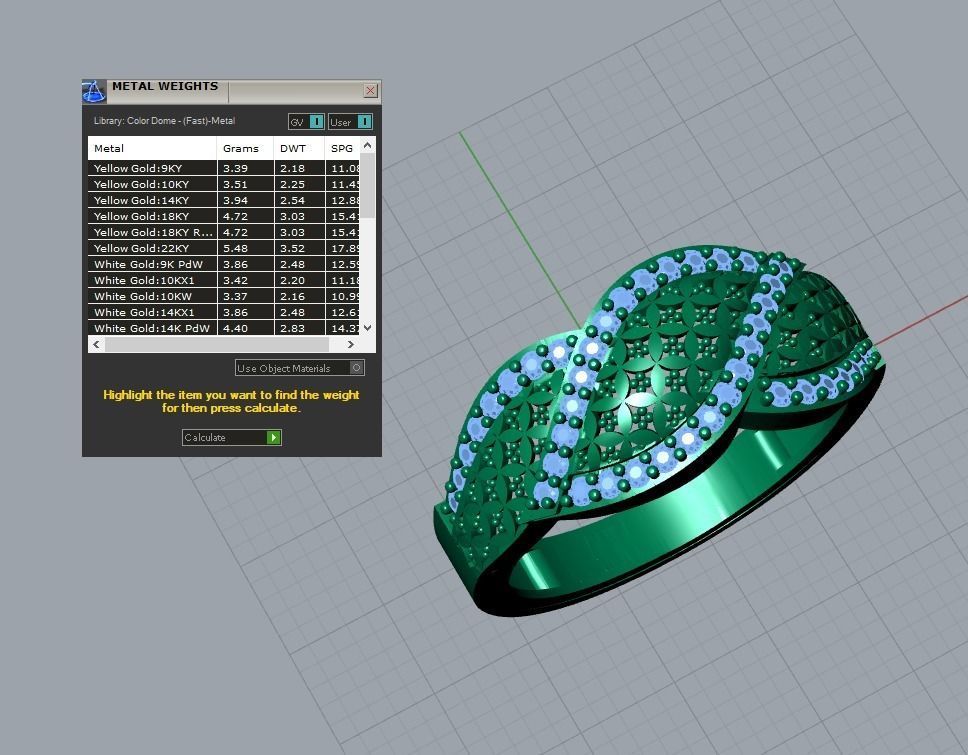Click the 3.42 grams value

click(235, 280)
